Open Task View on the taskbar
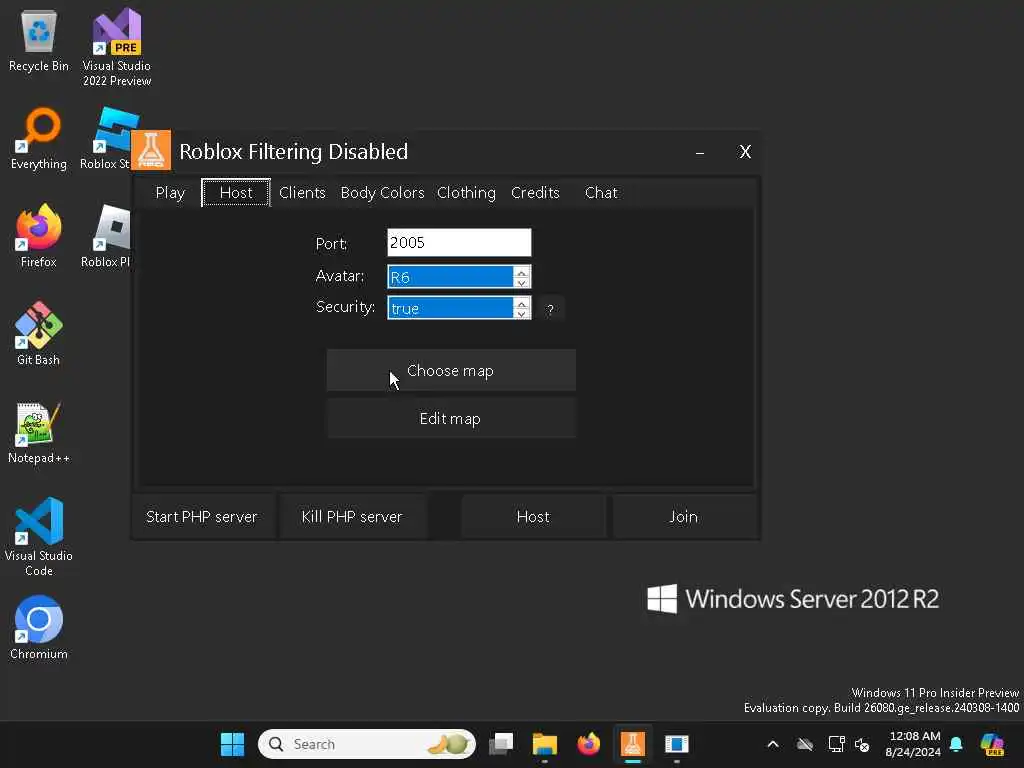The width and height of the screenshot is (1024, 768). tap(501, 744)
